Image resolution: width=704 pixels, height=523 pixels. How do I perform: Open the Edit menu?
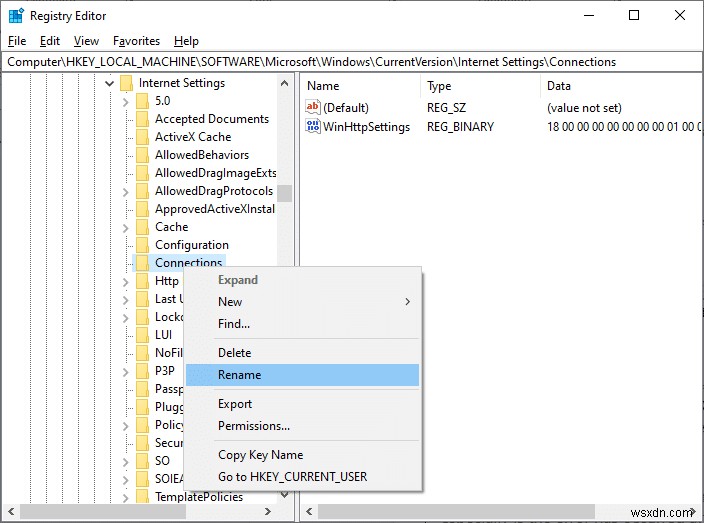(50, 41)
